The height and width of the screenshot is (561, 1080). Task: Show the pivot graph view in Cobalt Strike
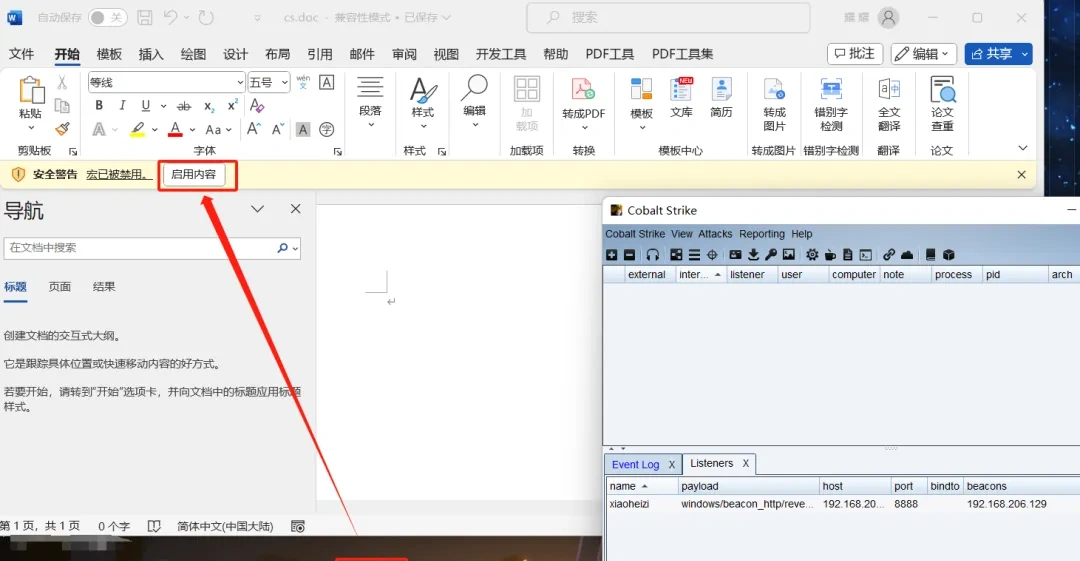point(676,255)
